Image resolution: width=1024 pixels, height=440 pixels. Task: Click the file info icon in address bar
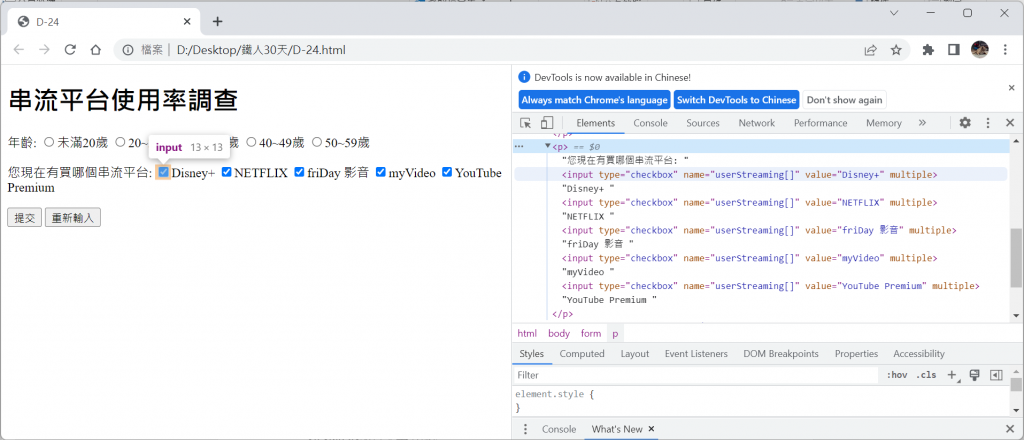(x=129, y=50)
